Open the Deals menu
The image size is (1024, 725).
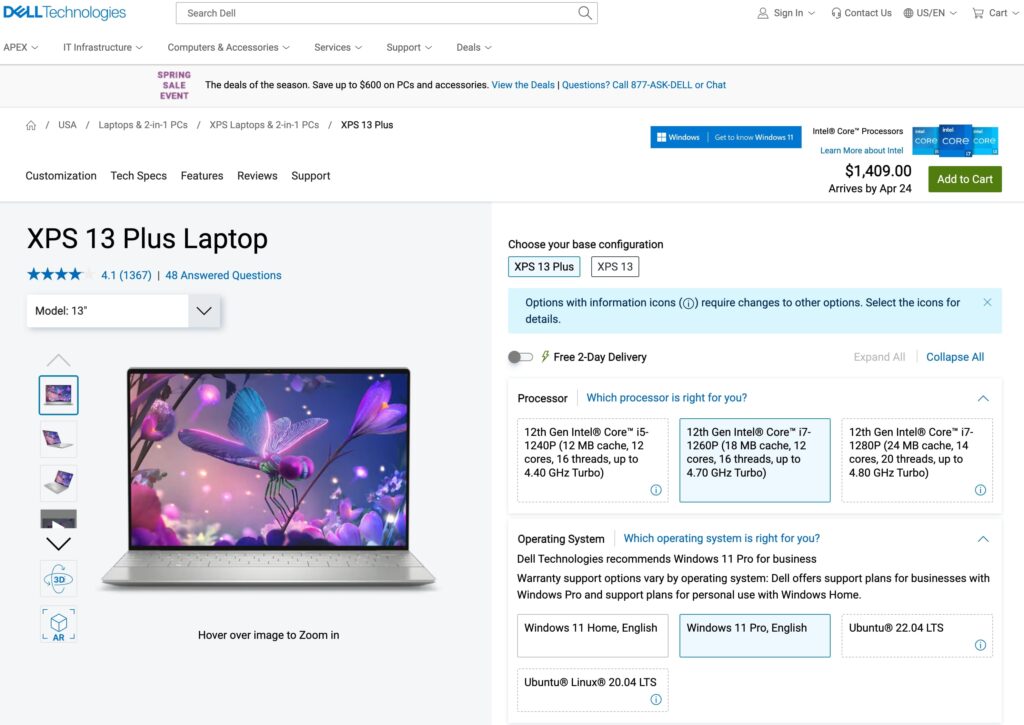(x=473, y=47)
